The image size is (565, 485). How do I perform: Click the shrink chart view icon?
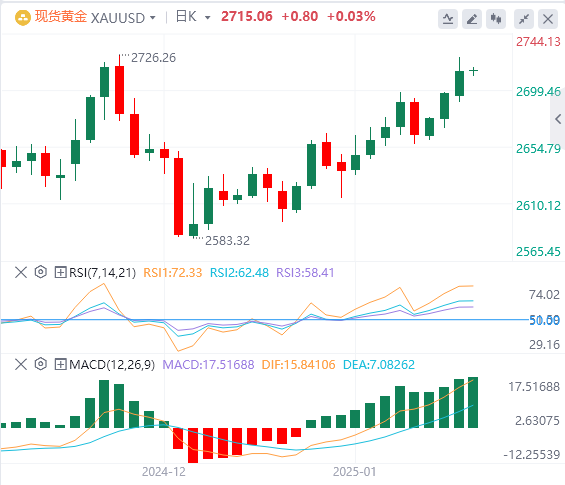point(524,19)
